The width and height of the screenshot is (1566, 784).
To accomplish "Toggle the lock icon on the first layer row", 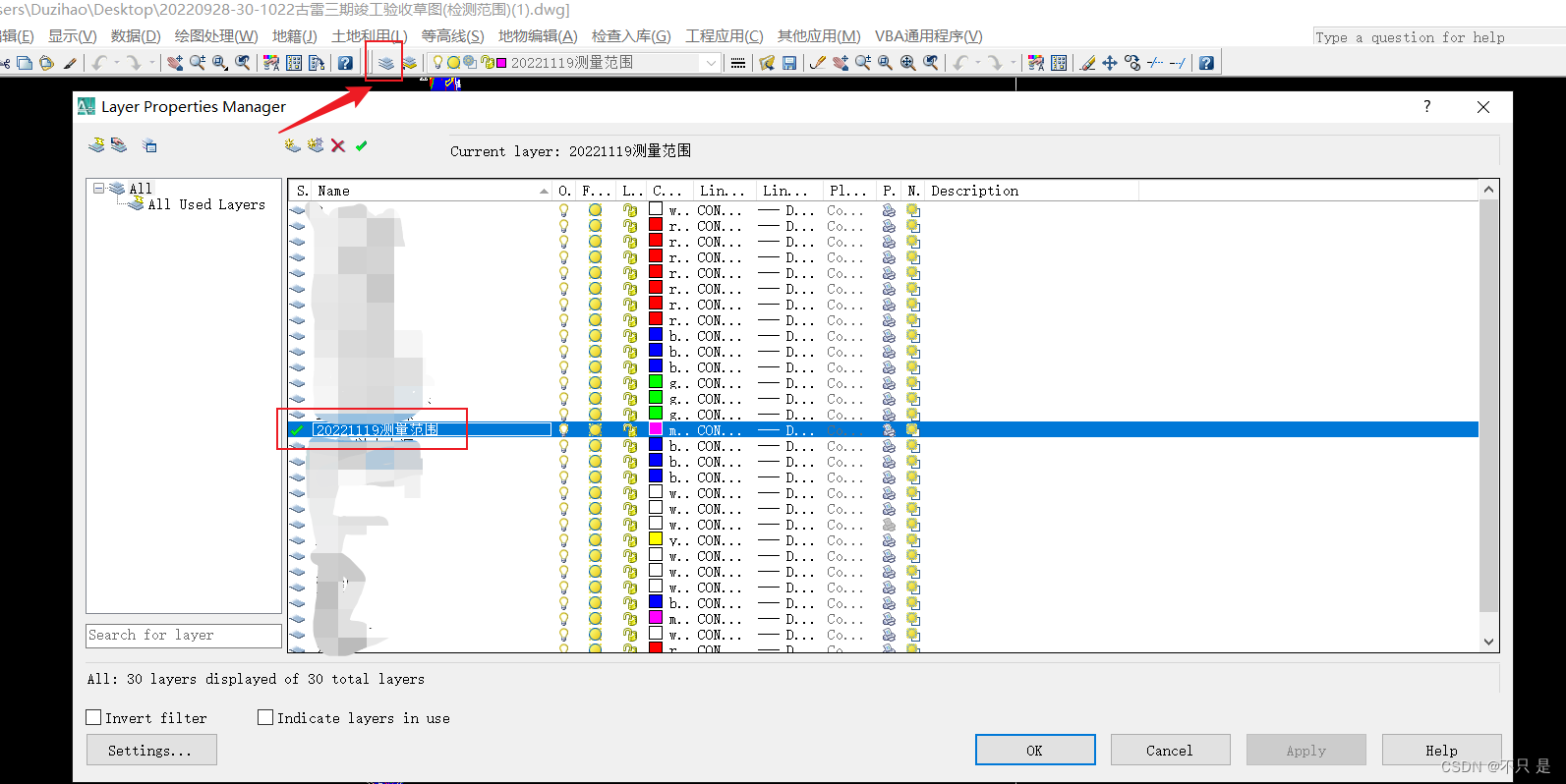I will 630,210.
